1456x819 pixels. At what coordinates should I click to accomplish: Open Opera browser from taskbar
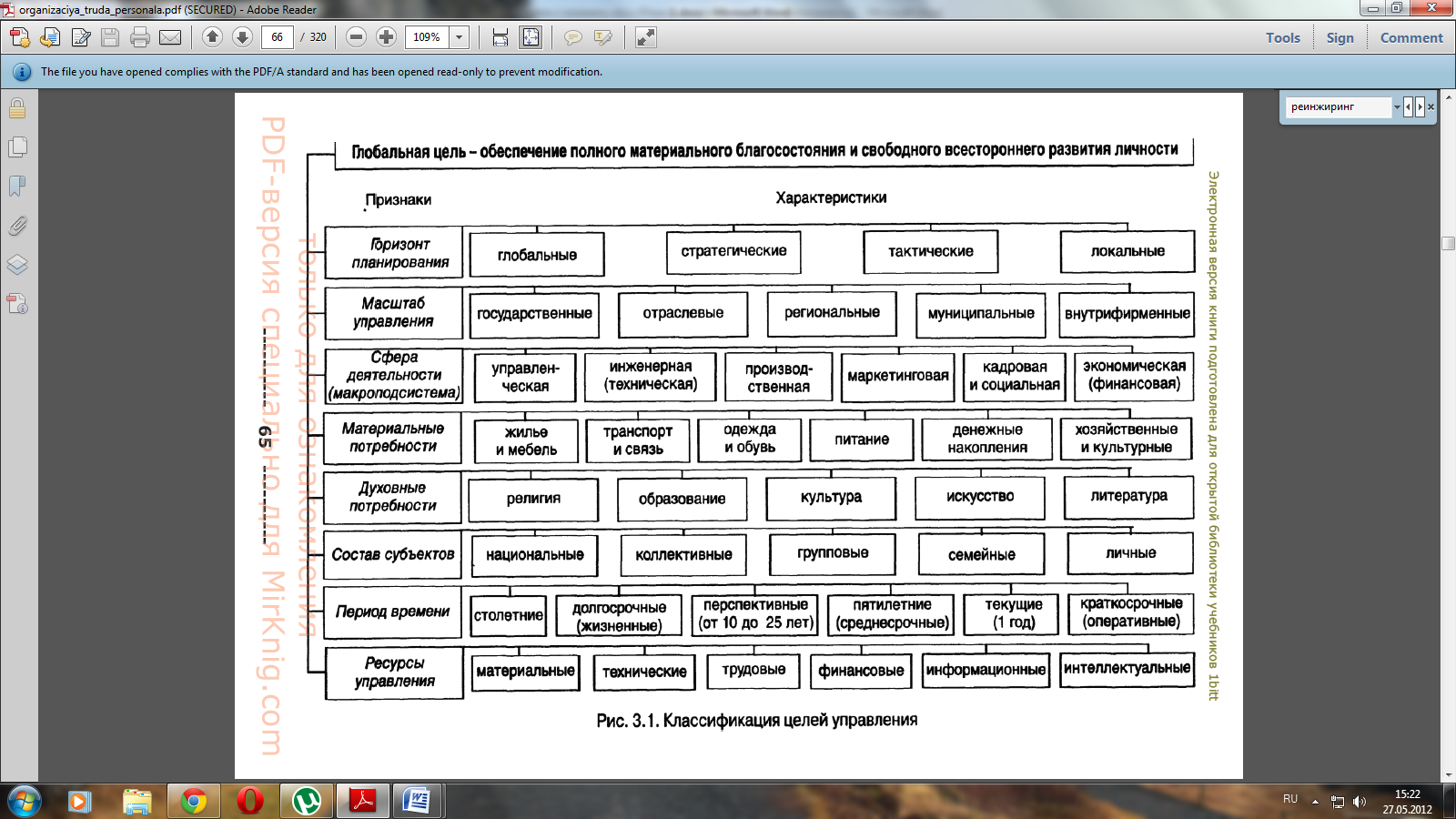pyautogui.click(x=250, y=802)
